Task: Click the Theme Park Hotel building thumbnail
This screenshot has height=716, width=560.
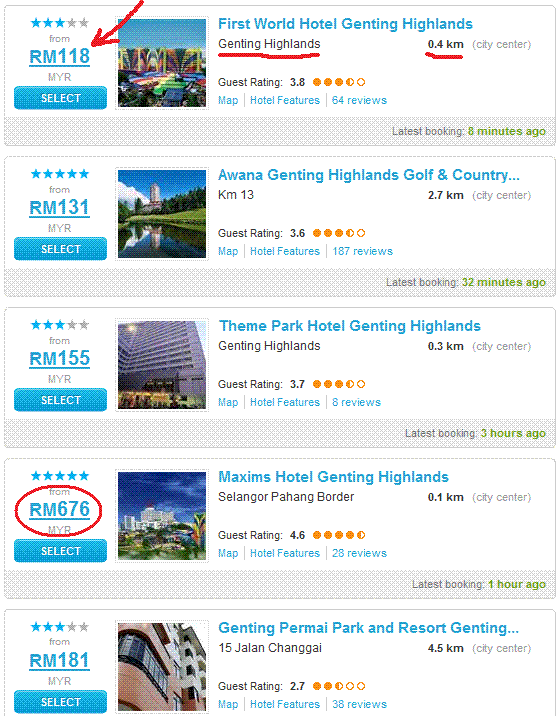Action: pos(162,365)
